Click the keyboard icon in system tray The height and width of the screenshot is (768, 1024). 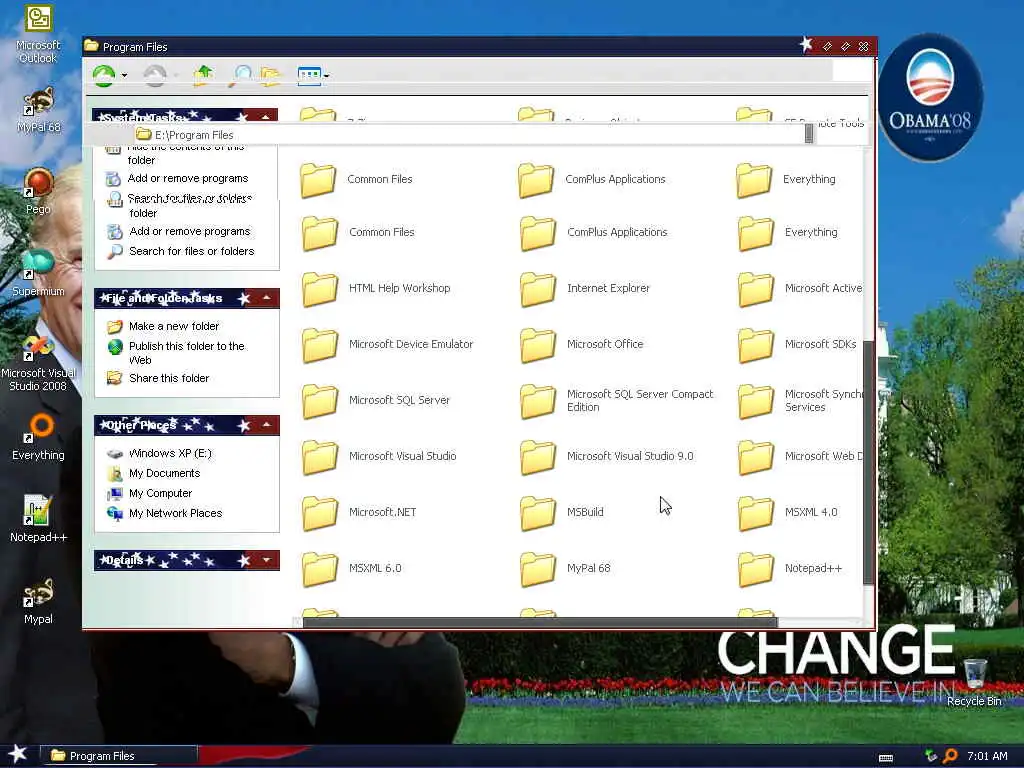click(886, 758)
